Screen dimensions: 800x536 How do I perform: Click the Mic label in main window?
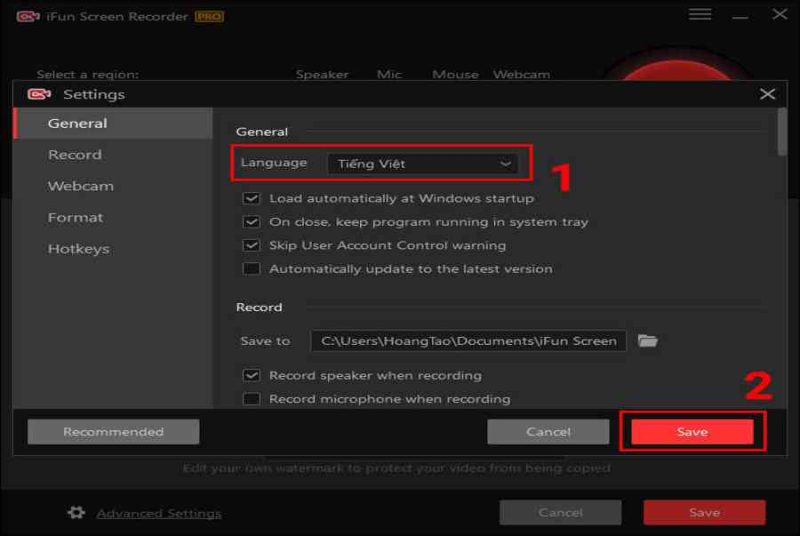pyautogui.click(x=389, y=74)
